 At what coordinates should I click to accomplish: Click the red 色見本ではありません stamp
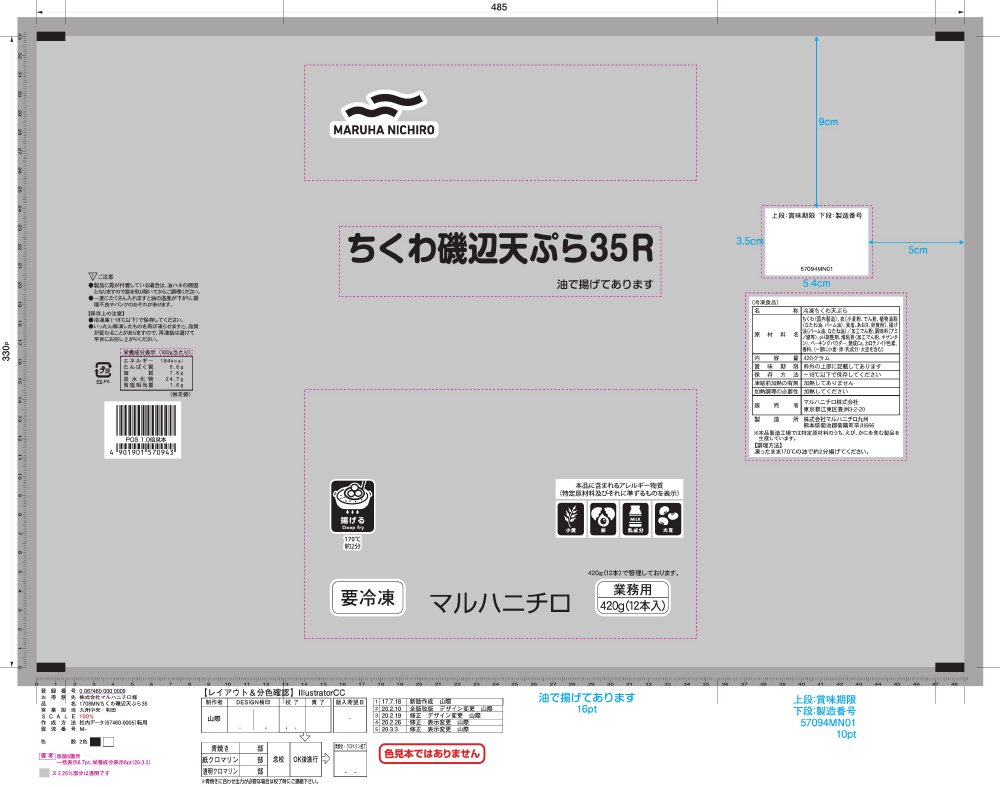(432, 753)
